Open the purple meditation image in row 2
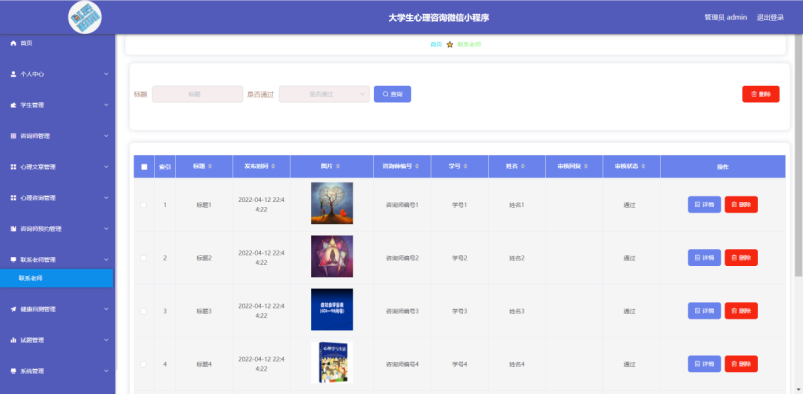Image resolution: width=803 pixels, height=394 pixels. point(332,256)
